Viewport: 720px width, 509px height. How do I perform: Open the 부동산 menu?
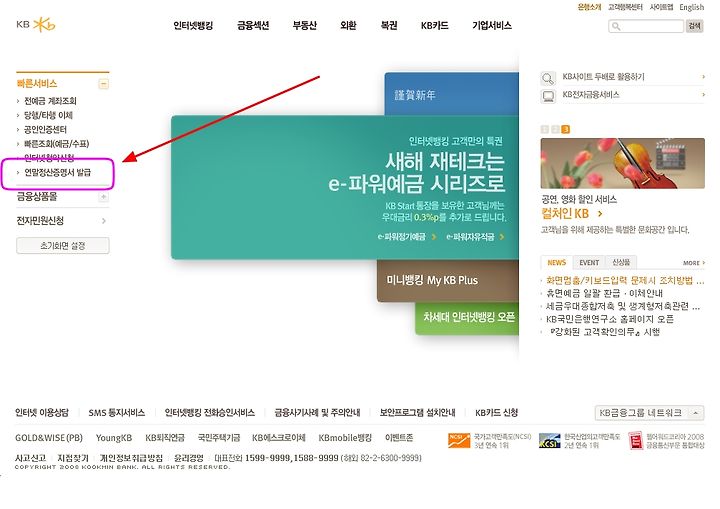tap(305, 25)
